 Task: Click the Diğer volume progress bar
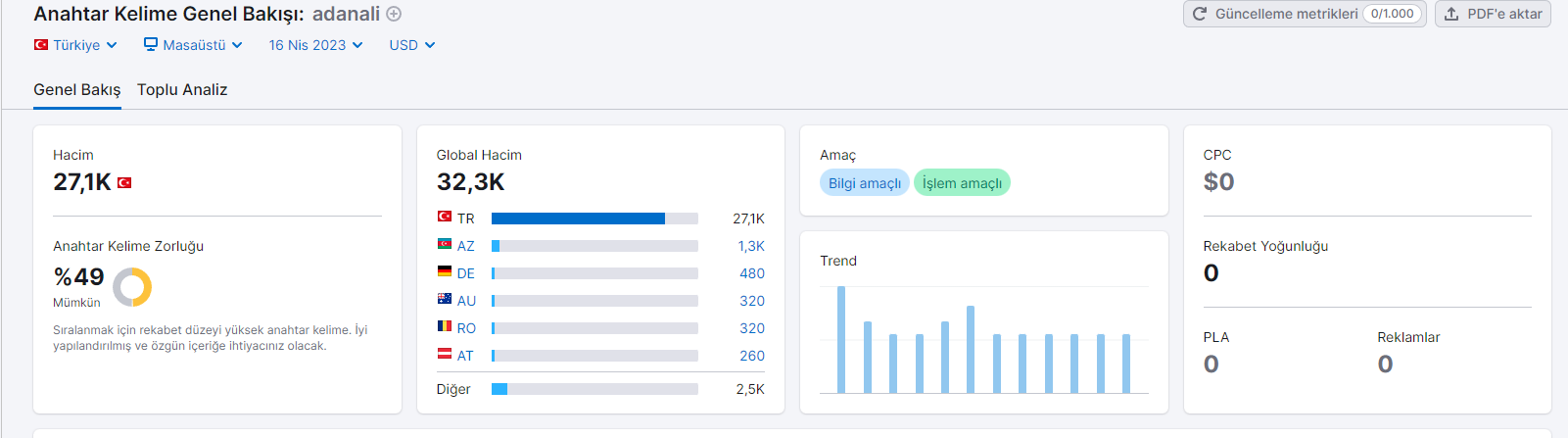[594, 389]
